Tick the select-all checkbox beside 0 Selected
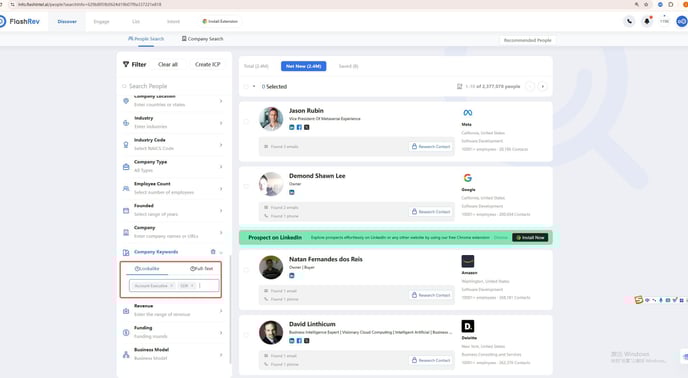Screen dimensions: 688x378 pyautogui.click(x=246, y=86)
